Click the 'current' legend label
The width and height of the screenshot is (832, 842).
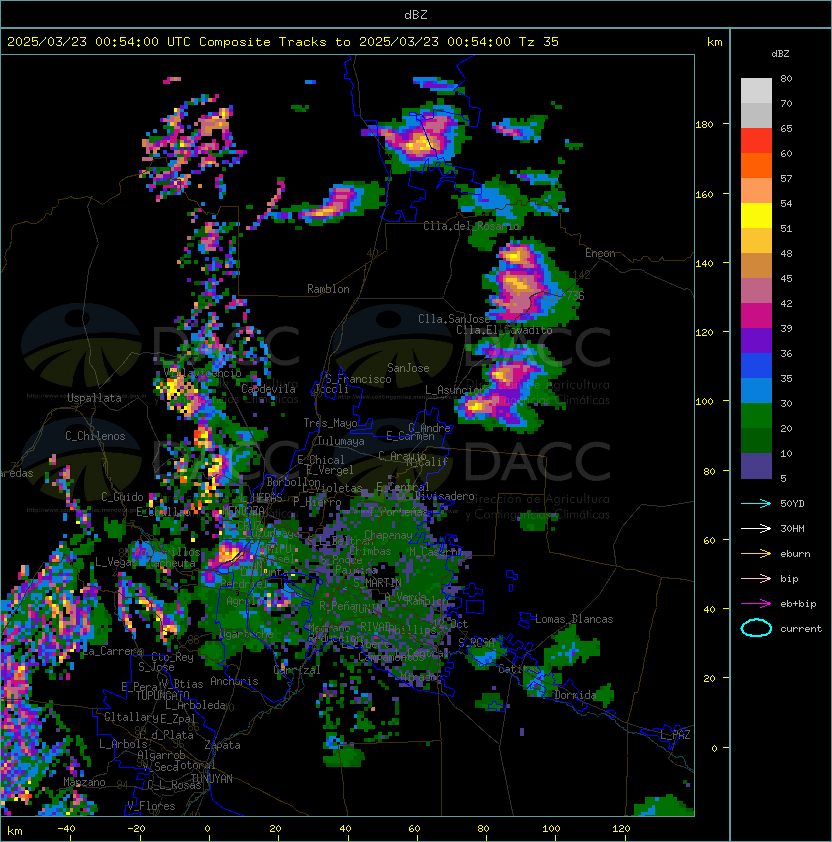[x=801, y=629]
